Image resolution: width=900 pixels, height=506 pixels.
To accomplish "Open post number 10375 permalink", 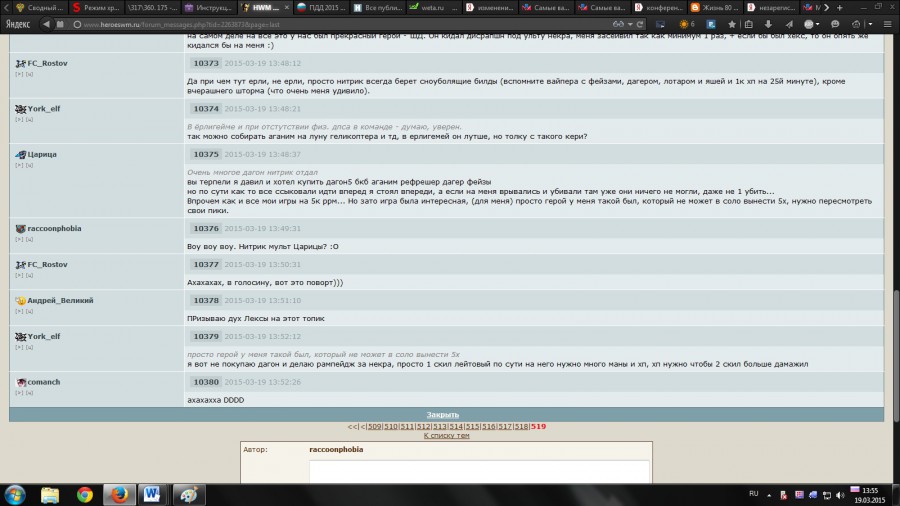I will point(206,154).
